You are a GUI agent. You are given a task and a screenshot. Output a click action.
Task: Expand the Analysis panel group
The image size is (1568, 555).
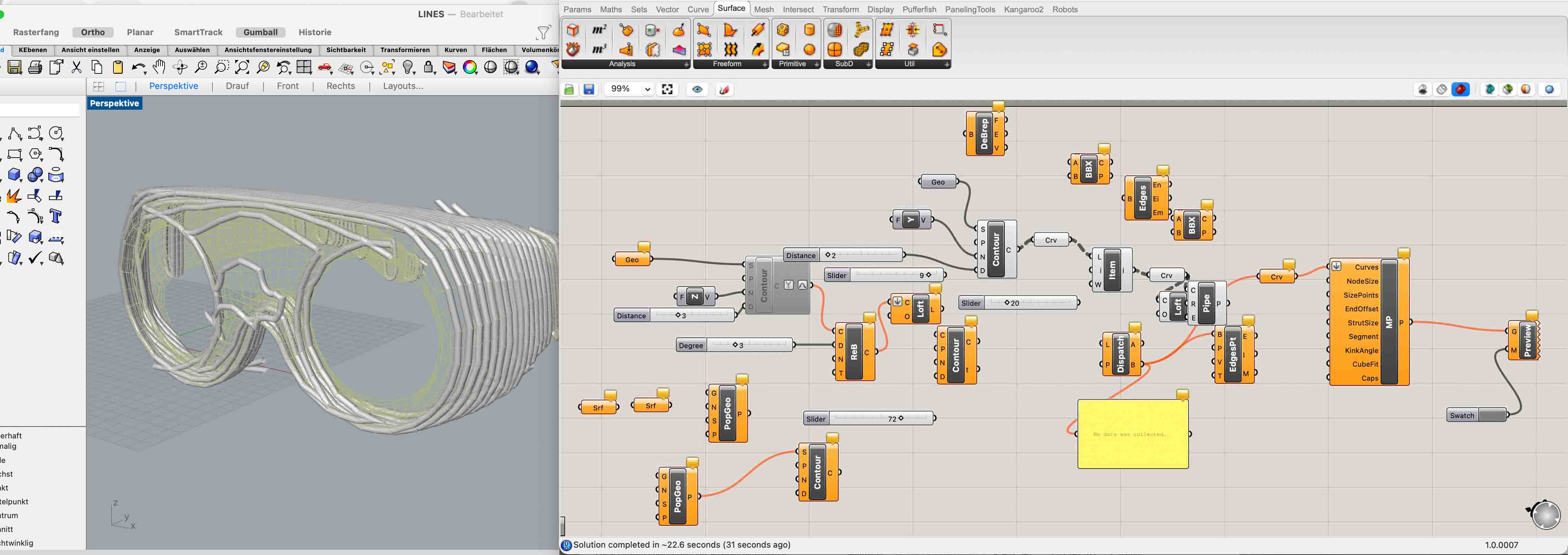click(x=686, y=65)
